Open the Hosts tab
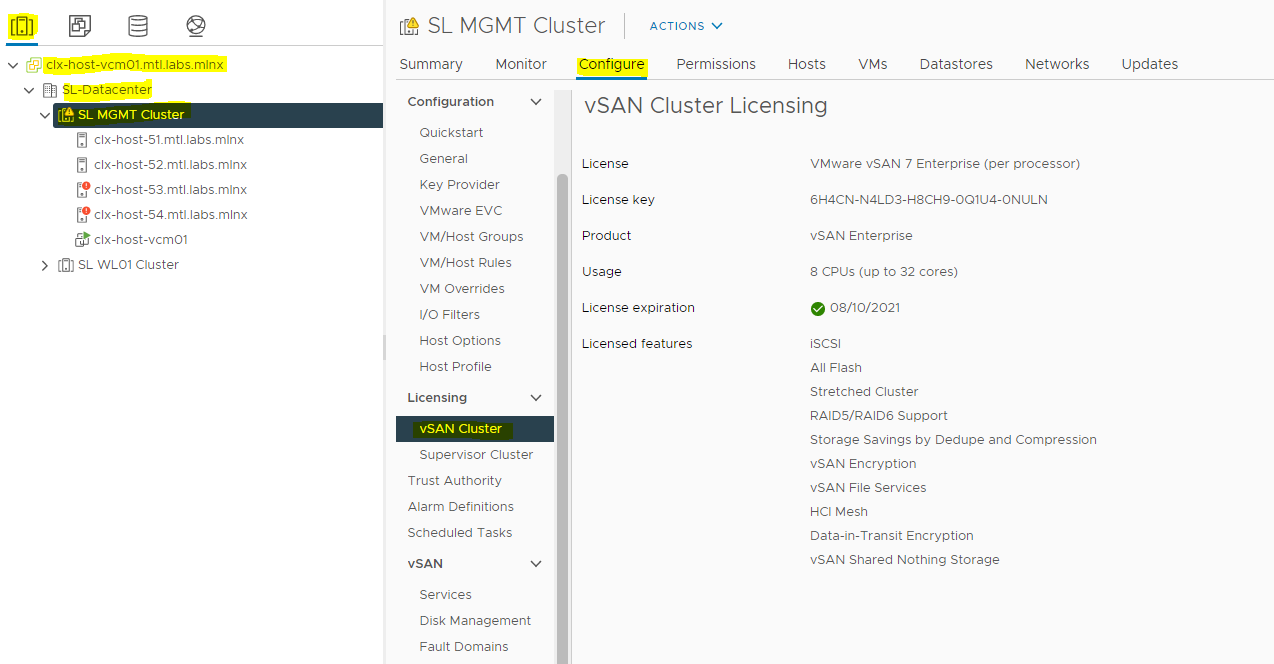Viewport: 1274px width, 664px height. [807, 64]
